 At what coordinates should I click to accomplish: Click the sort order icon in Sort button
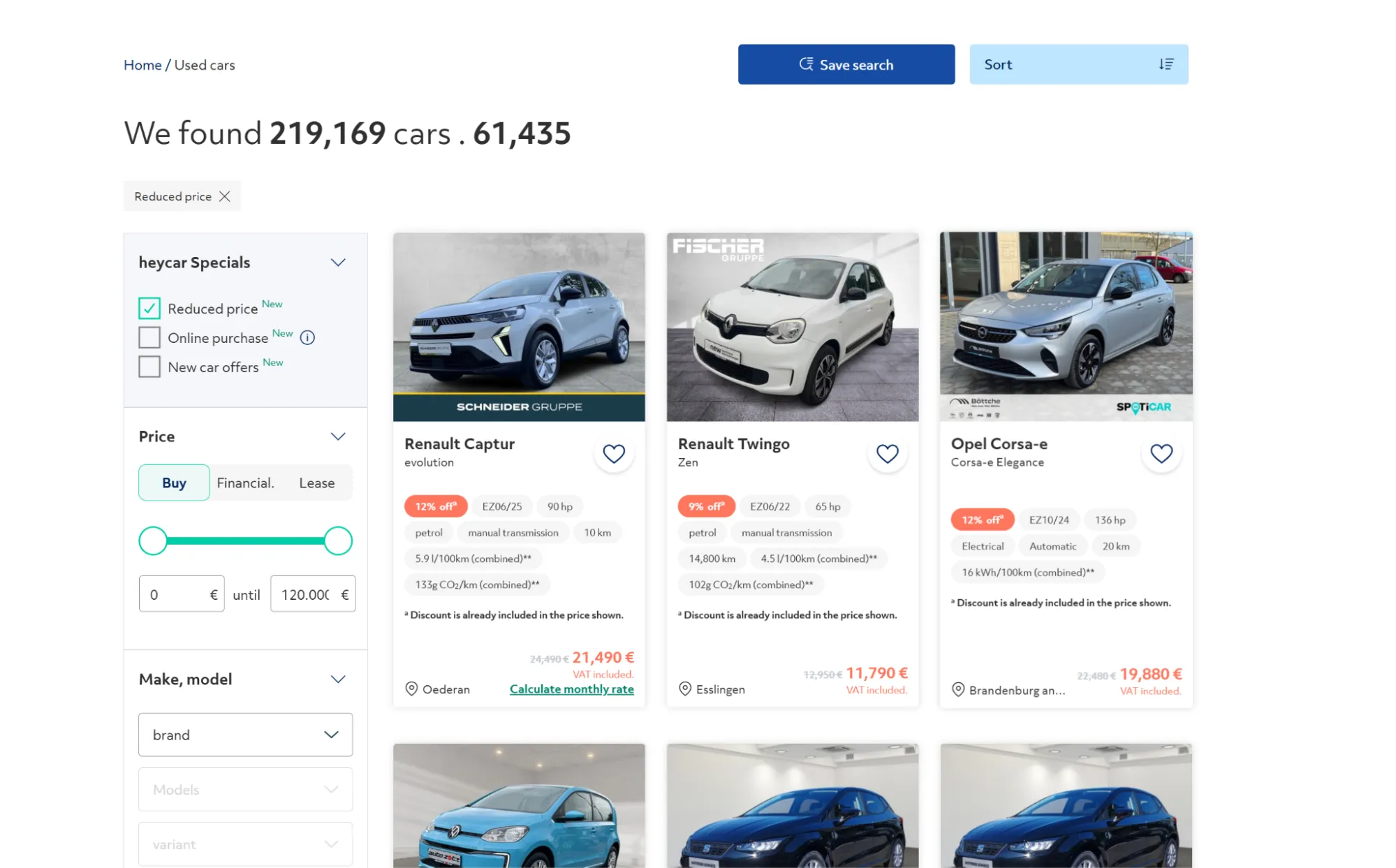1166,64
